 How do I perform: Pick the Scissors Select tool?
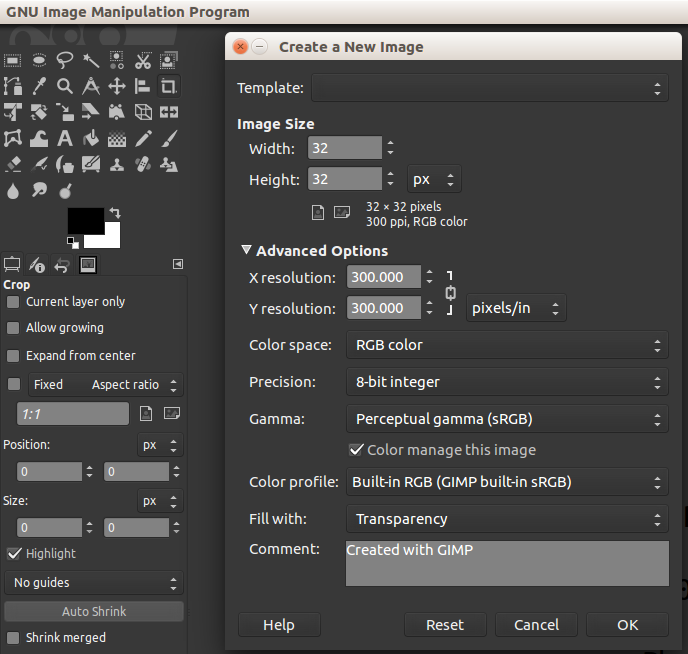point(143,61)
